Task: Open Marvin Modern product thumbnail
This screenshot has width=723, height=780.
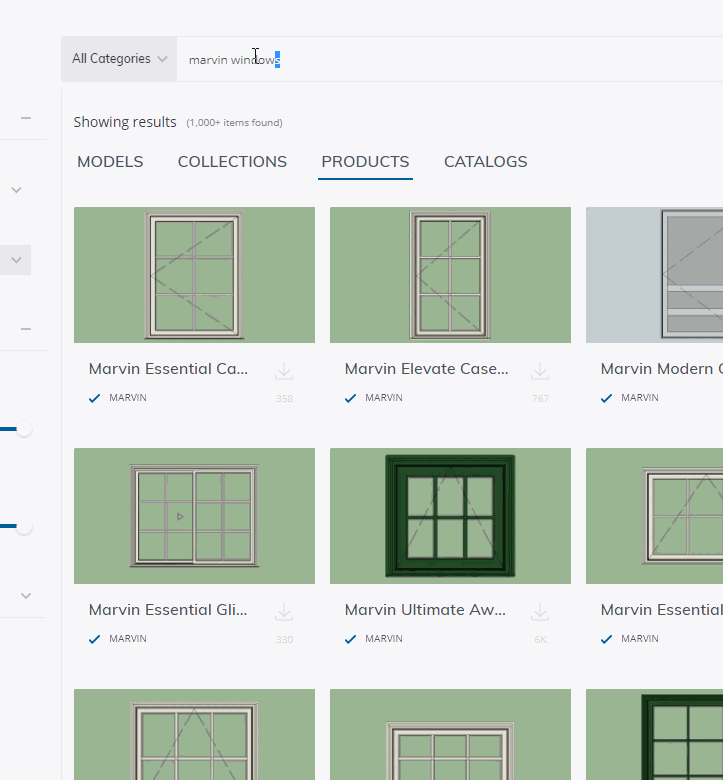Action: [x=654, y=275]
